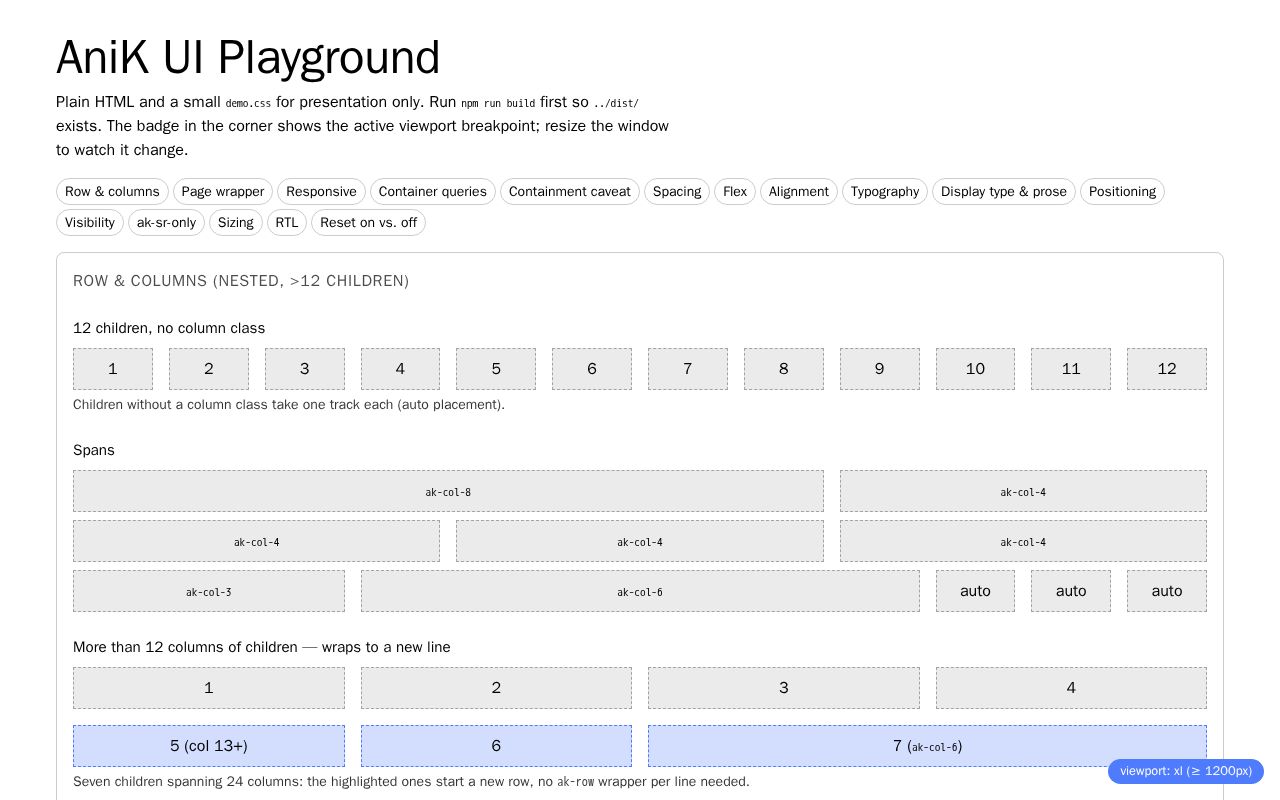Screen dimensions: 1280x800
Task: Open Display type & prose link
Action: 1004,192
